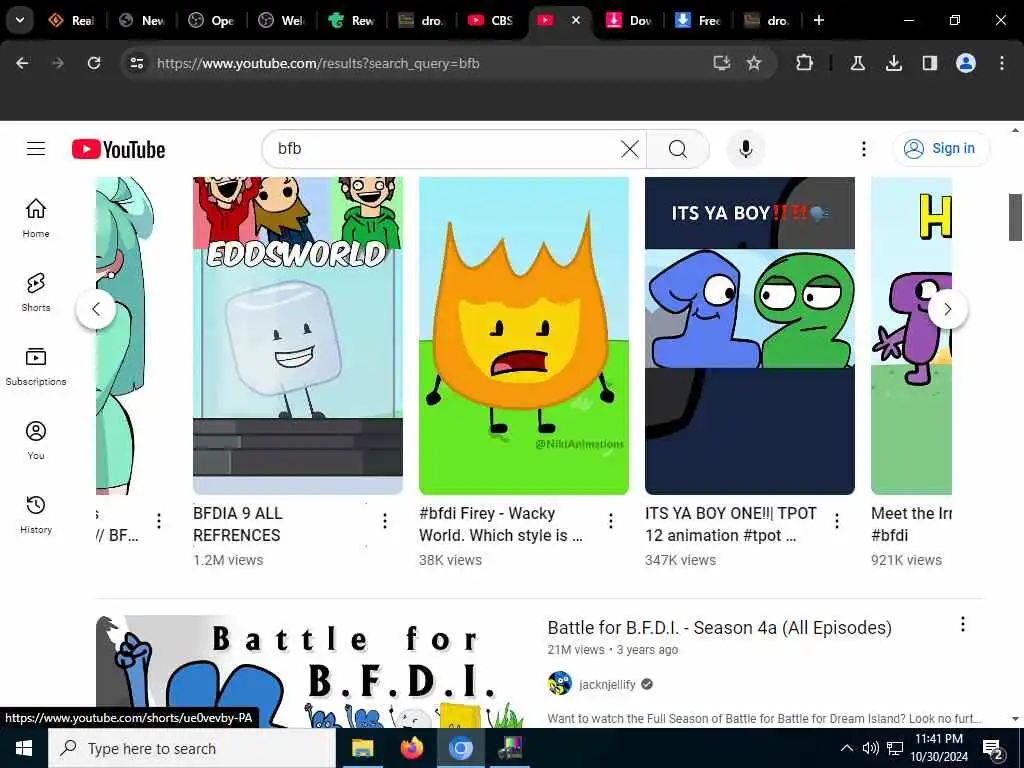This screenshot has height=768, width=1024.
Task: Go back with the browser back arrow
Action: (22, 63)
